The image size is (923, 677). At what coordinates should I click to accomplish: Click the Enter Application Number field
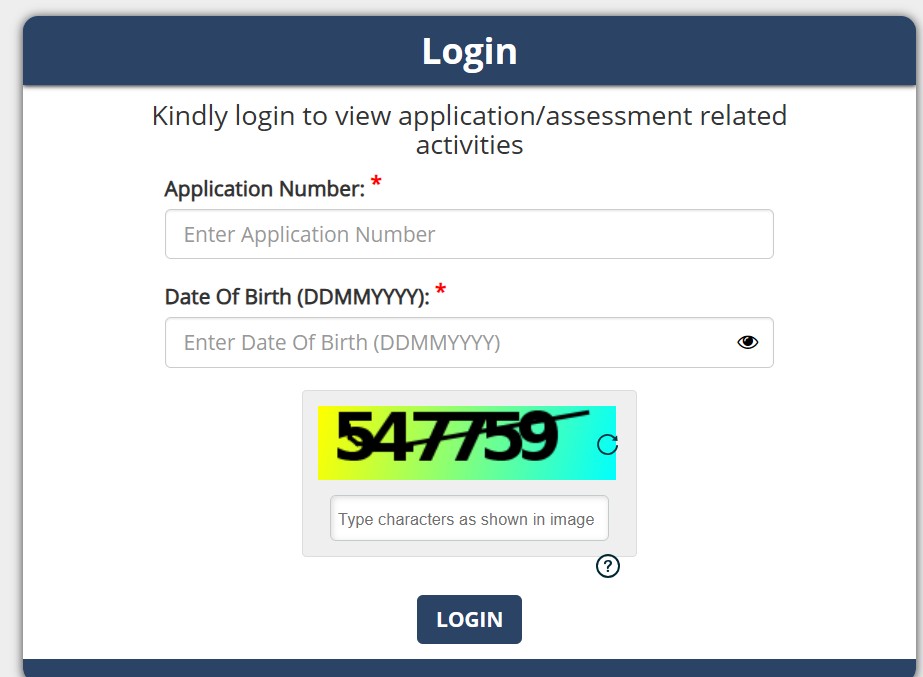(468, 235)
